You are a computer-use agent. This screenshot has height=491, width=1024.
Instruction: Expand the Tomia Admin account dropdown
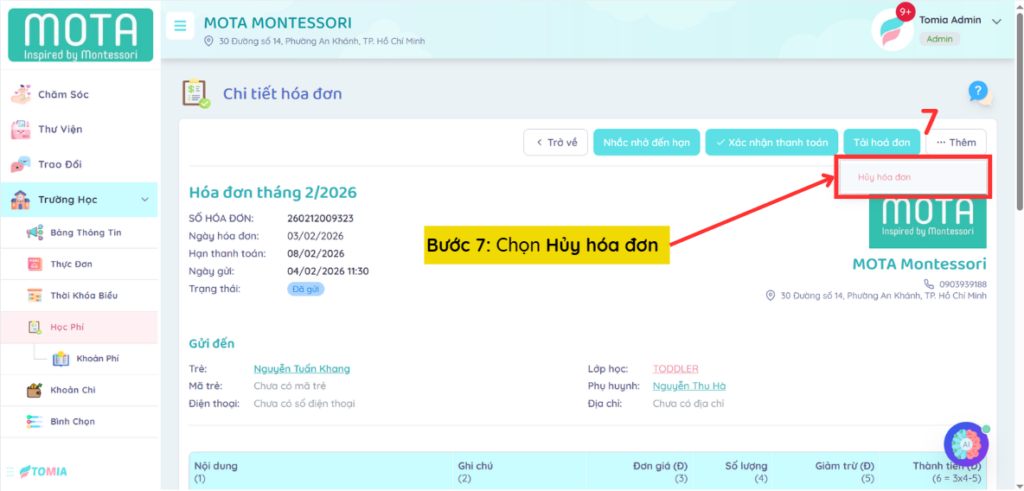click(995, 21)
